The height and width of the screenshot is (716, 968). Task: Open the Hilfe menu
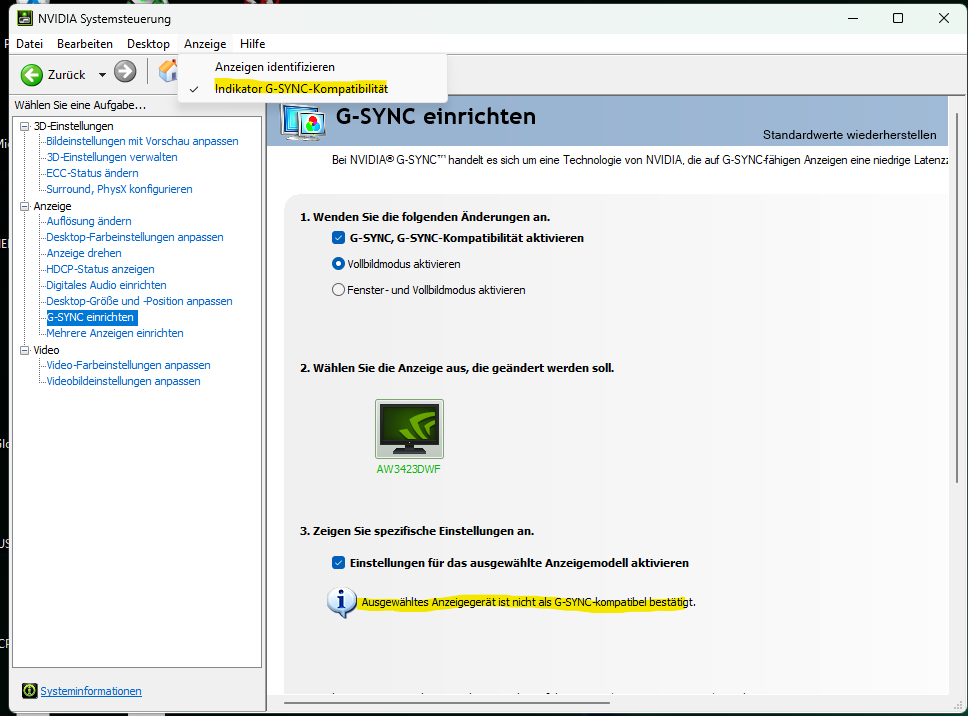252,44
